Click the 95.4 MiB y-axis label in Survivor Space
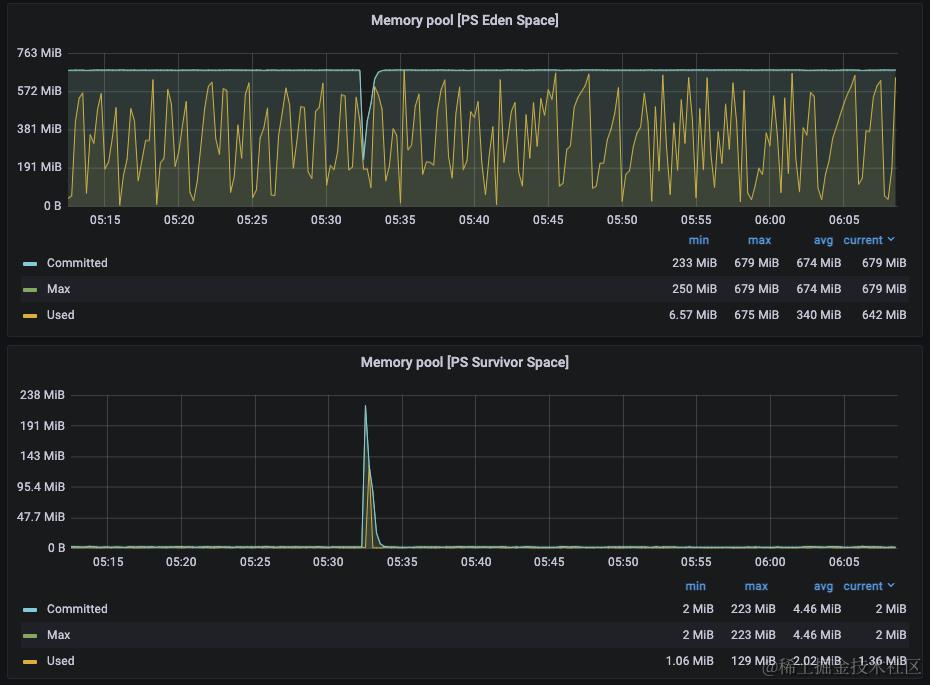The height and width of the screenshot is (685, 930). coord(41,487)
